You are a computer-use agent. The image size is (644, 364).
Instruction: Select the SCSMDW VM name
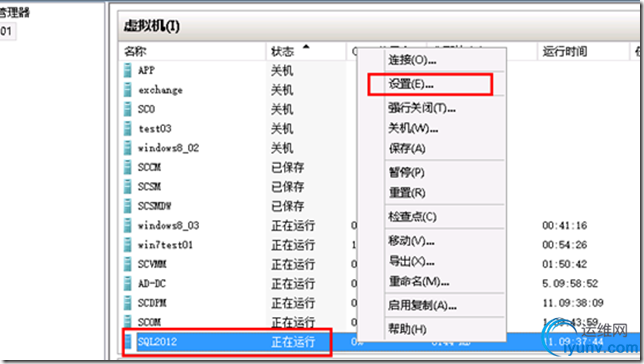(154, 205)
